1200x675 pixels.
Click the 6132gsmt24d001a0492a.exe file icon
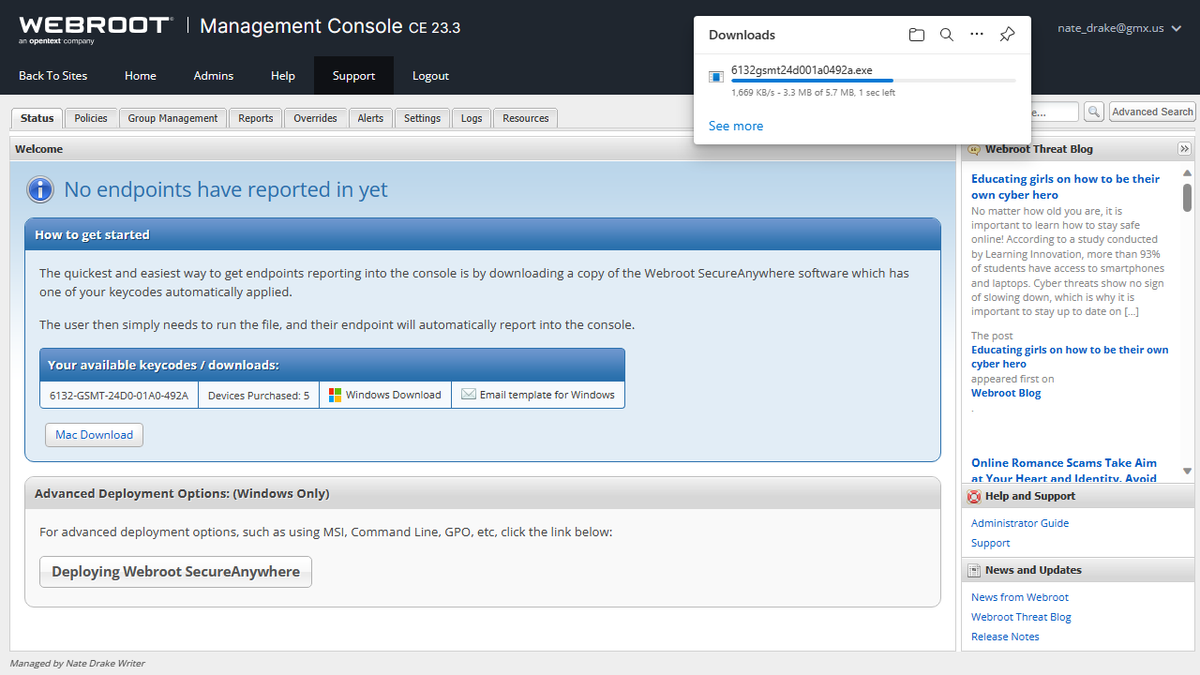point(715,76)
